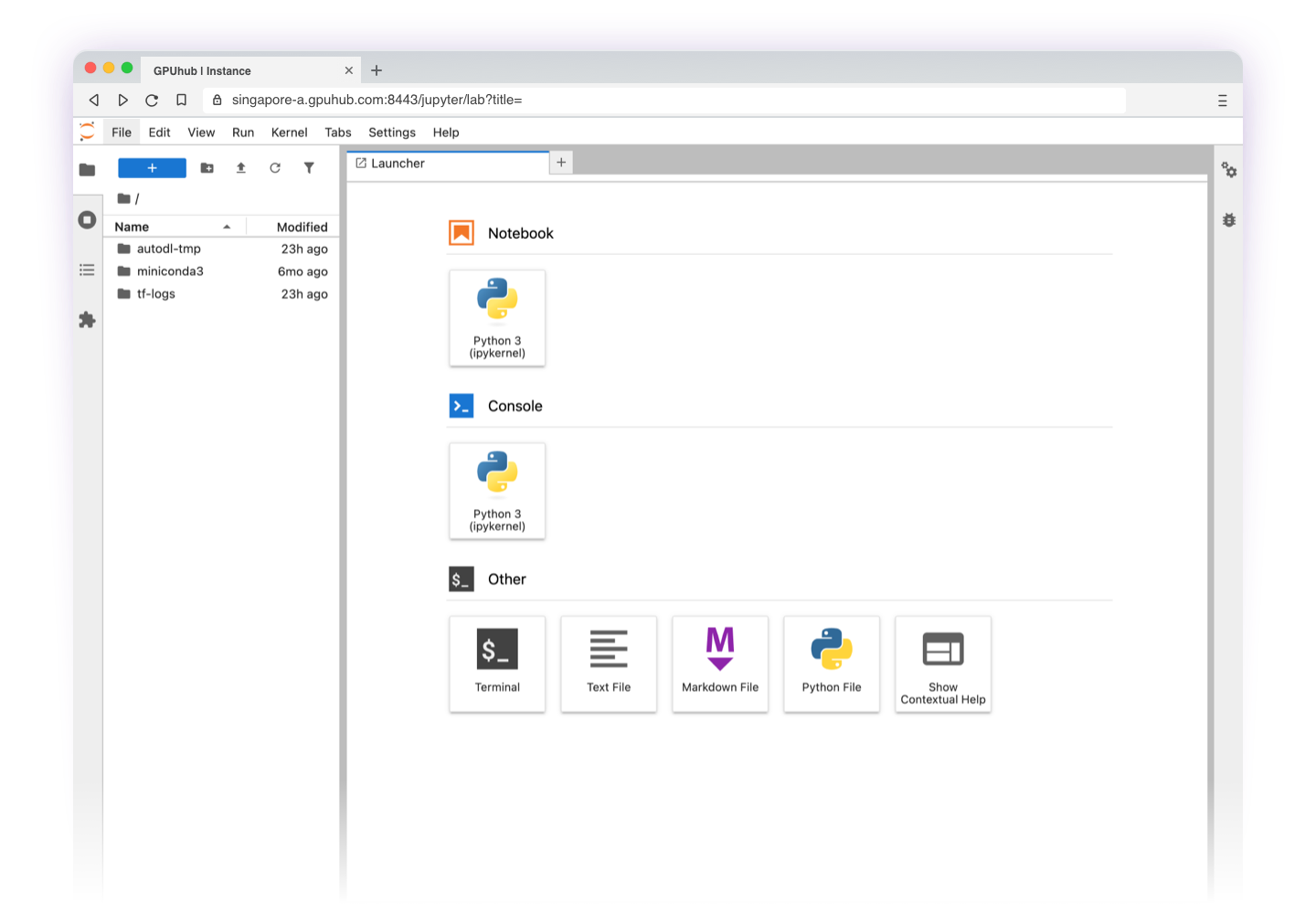The height and width of the screenshot is (914, 1316).
Task: Click the browser address bar
Action: click(x=640, y=100)
